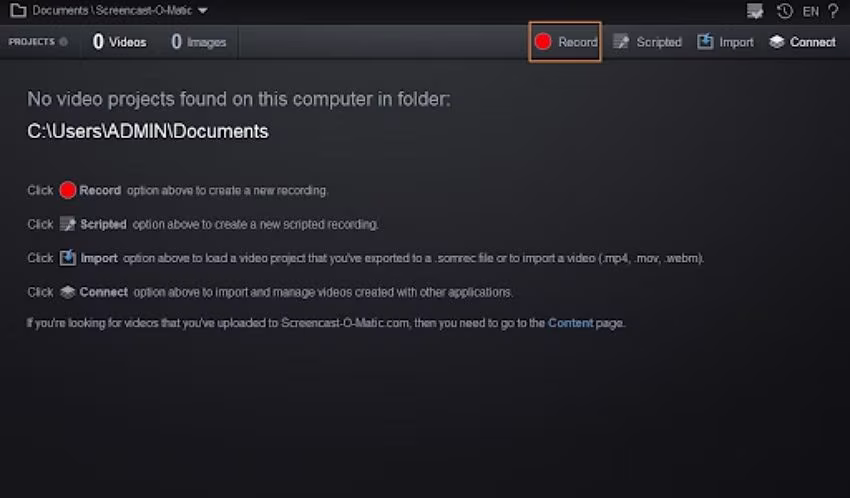Viewport: 850px width, 498px height.
Task: Click the info dot next to PROJECTS
Action: coord(64,42)
